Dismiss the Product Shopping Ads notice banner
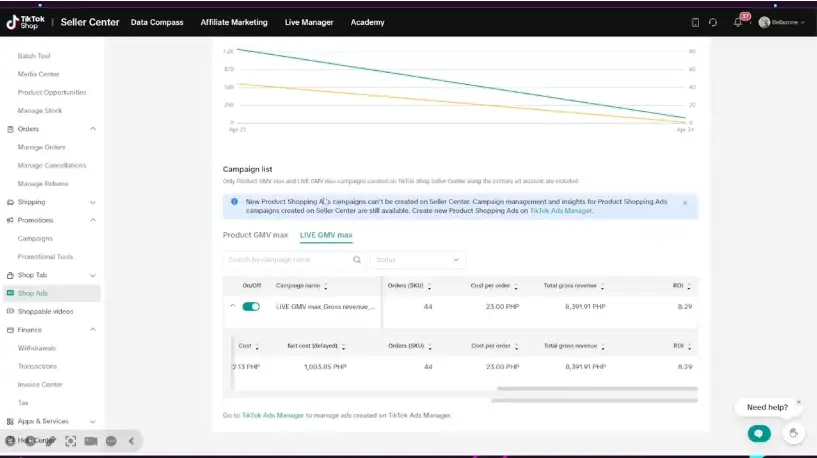 pyautogui.click(x=685, y=203)
